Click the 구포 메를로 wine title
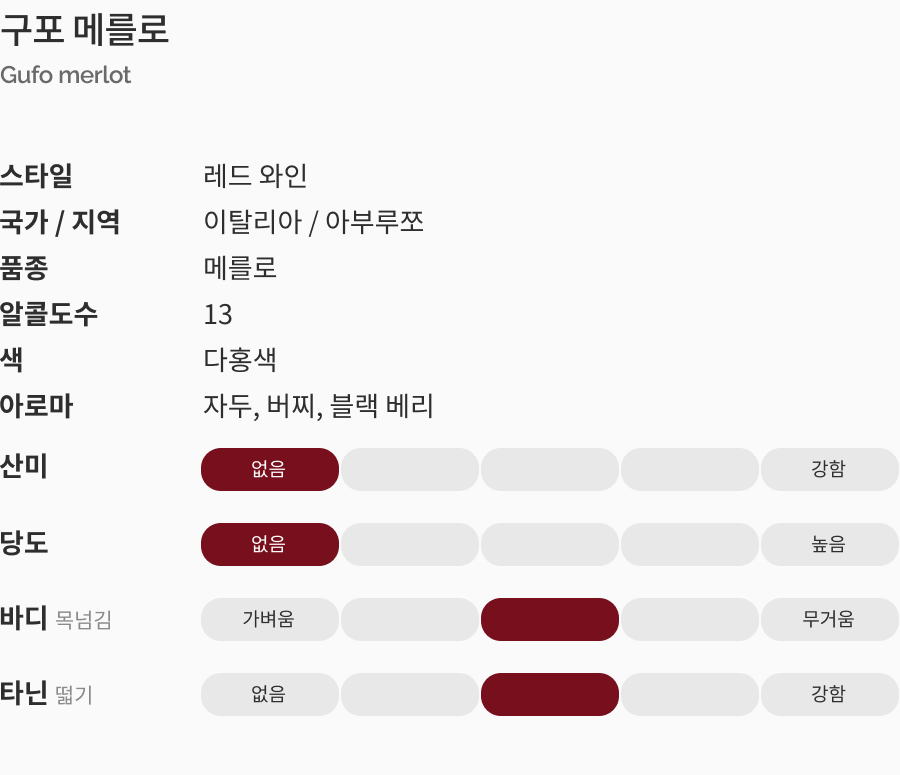 tap(85, 30)
